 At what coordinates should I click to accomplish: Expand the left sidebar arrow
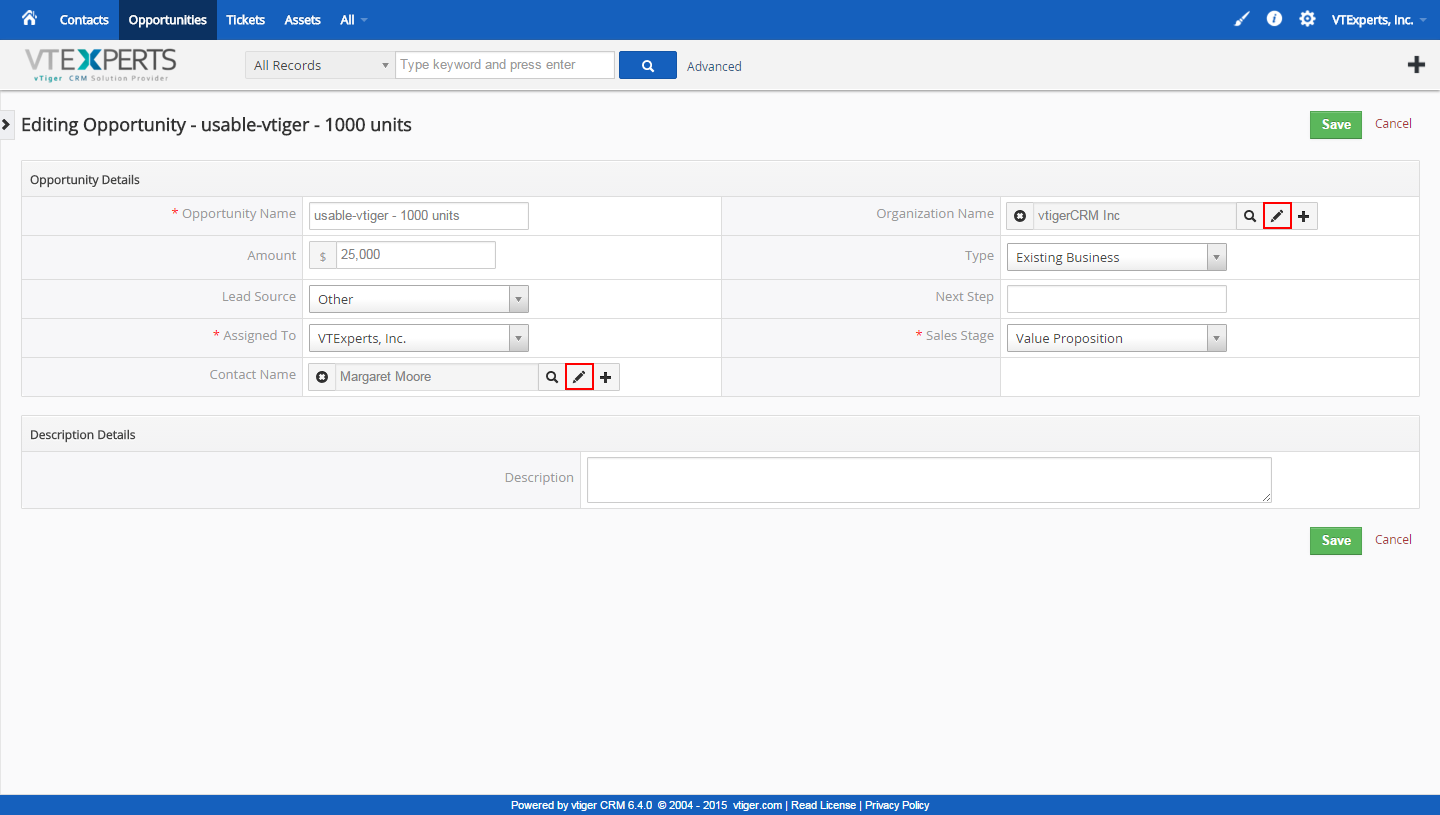pyautogui.click(x=6, y=124)
